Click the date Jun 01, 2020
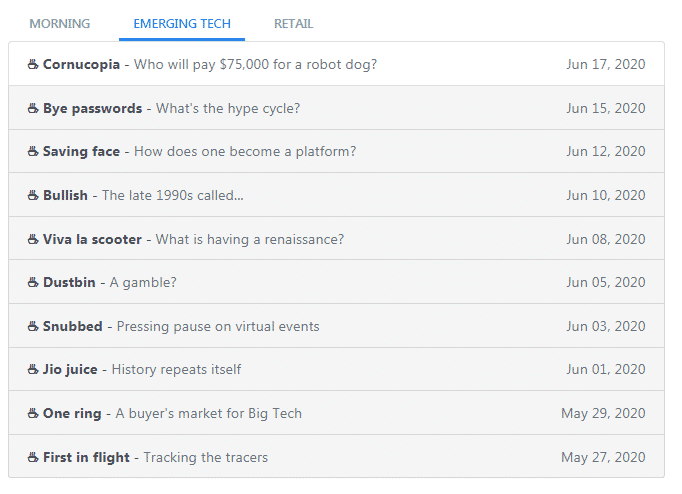Image resolution: width=682 pixels, height=494 pixels. (x=605, y=369)
